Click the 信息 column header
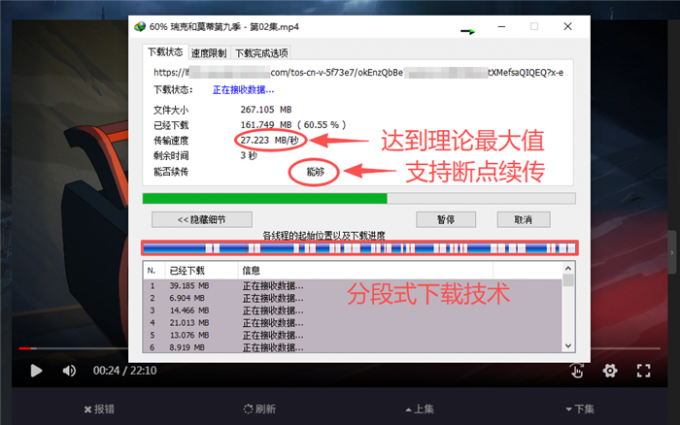680x425 pixels. [365, 271]
